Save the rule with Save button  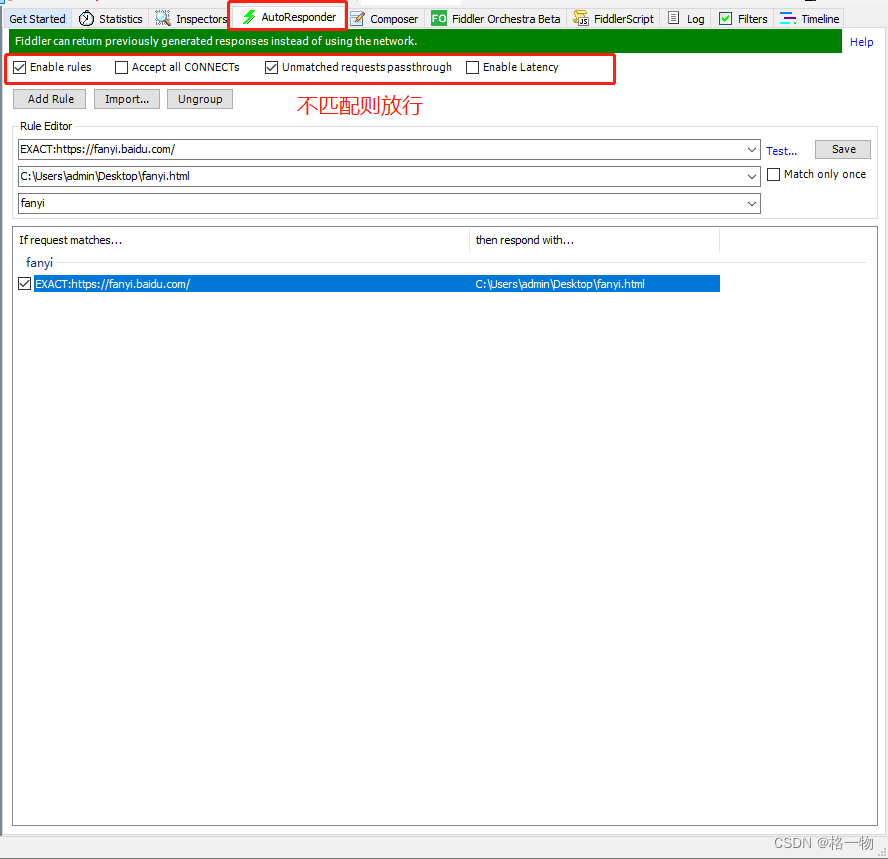pos(843,149)
